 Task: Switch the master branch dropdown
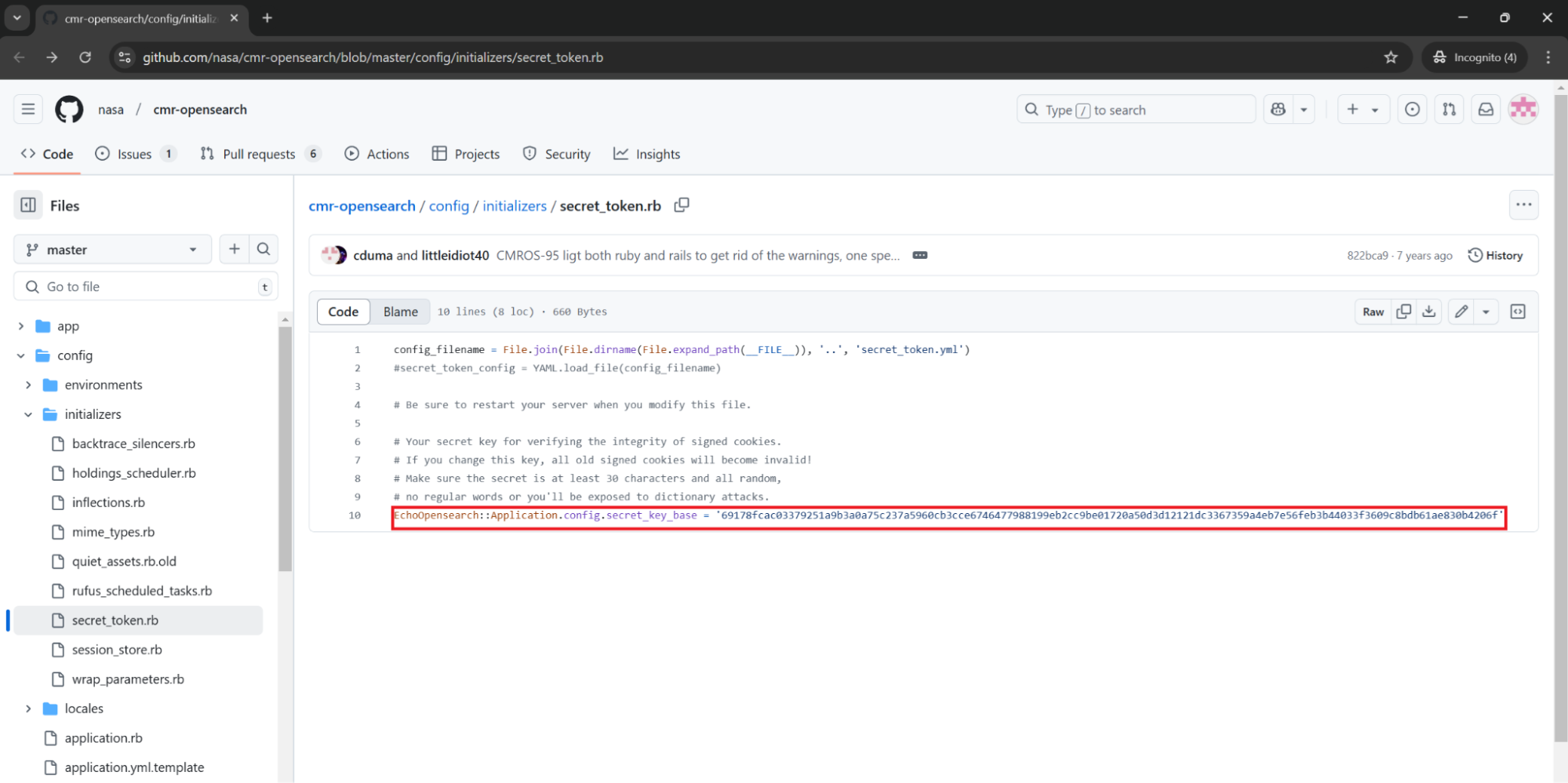(x=112, y=249)
